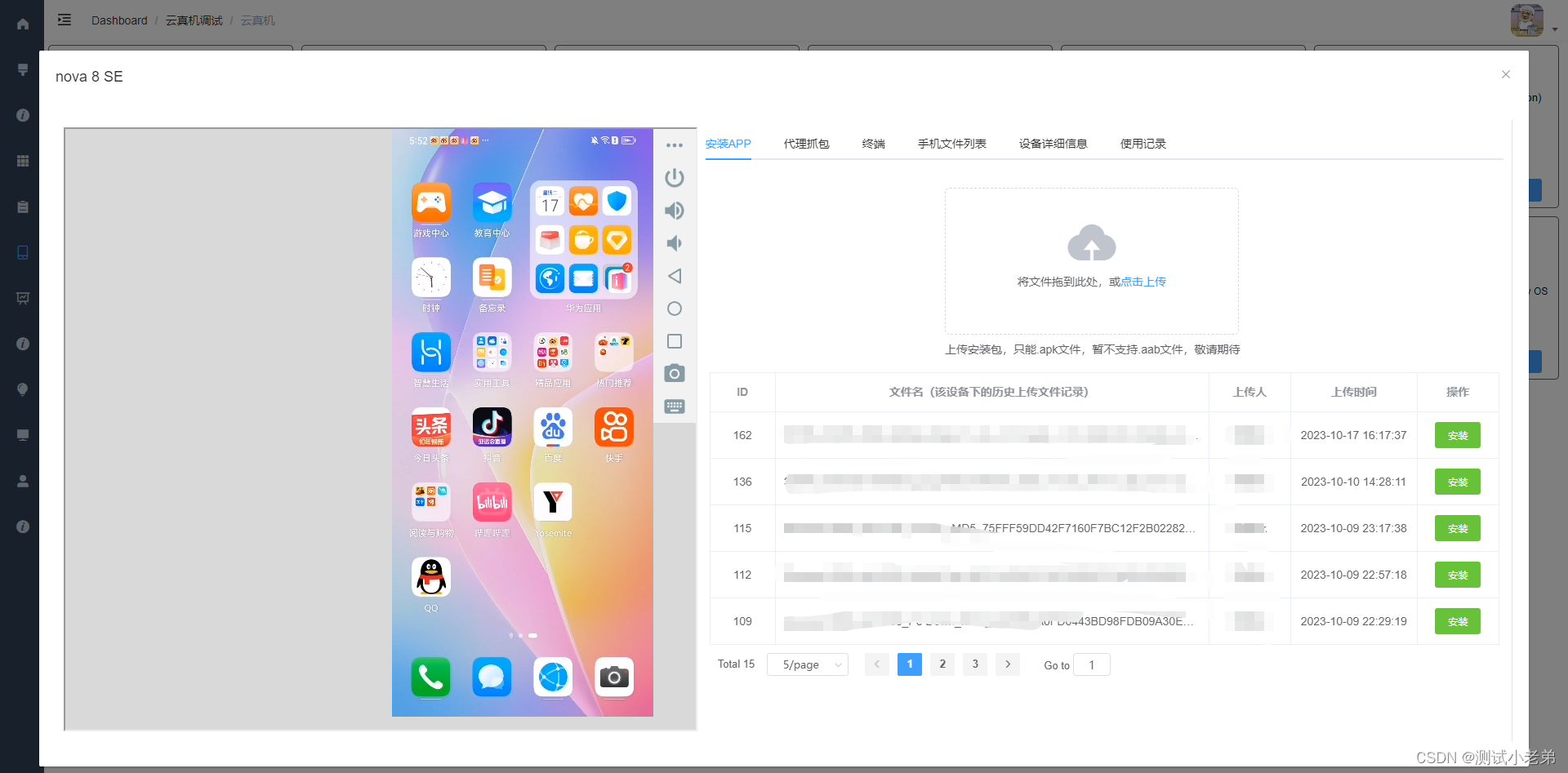The height and width of the screenshot is (773, 1568).
Task: Open the 华为应用 folder
Action: [583, 240]
